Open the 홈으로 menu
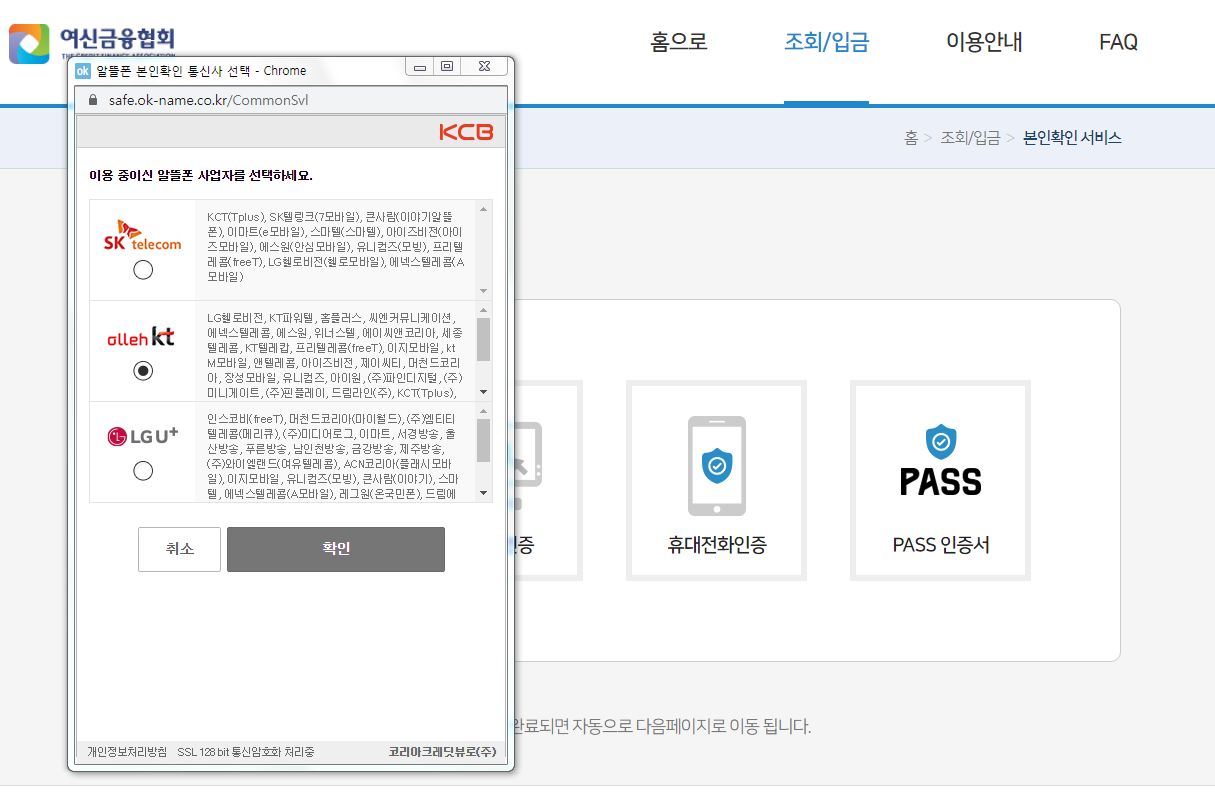This screenshot has height=802, width=1215. click(x=679, y=42)
